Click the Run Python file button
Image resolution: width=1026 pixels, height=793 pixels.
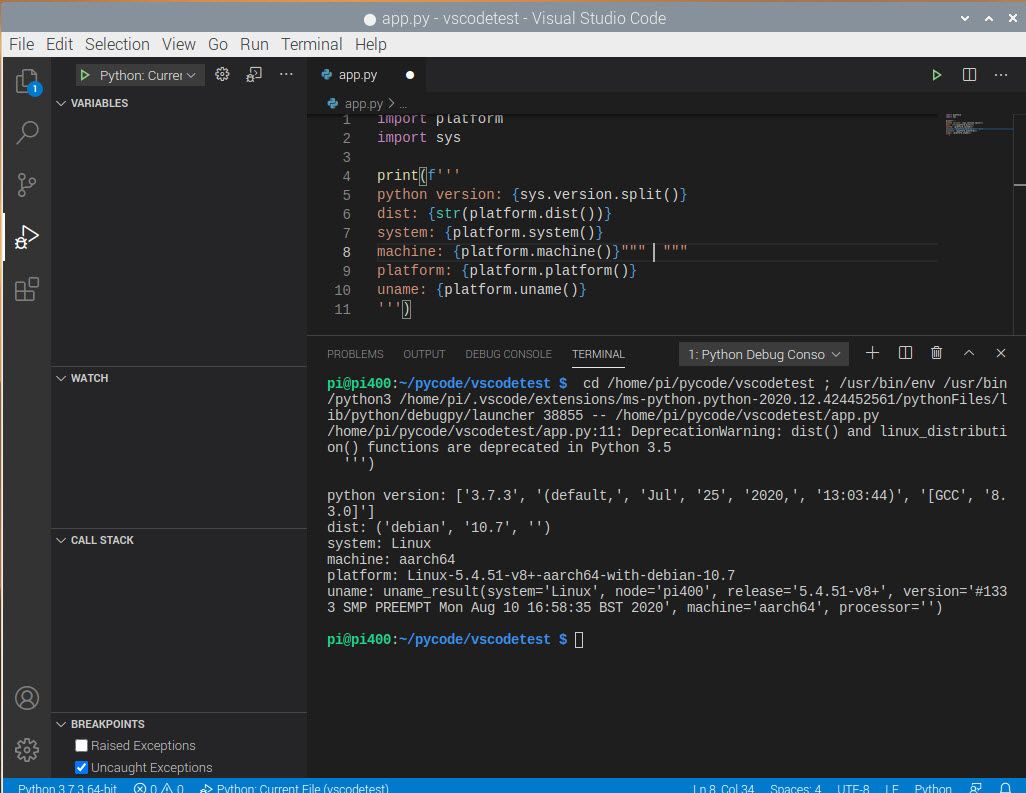[936, 75]
